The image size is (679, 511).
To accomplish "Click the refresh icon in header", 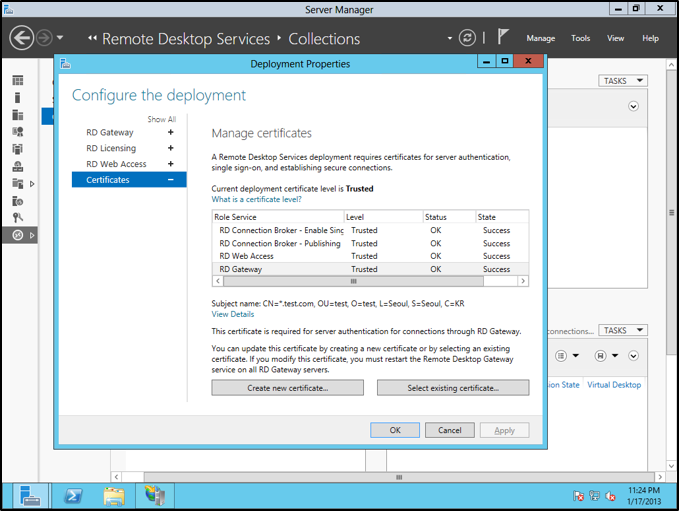I will click(467, 38).
